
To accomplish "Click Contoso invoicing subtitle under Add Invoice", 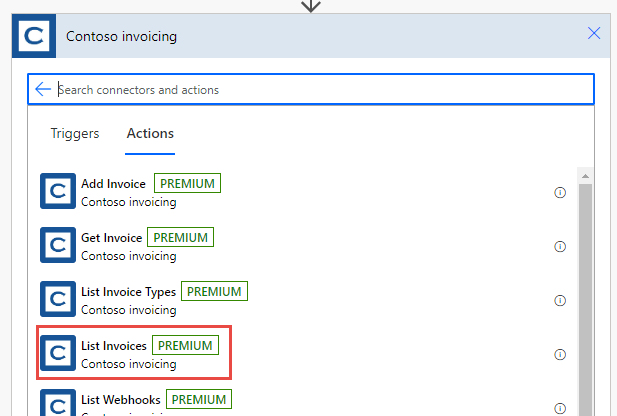I will tap(129, 202).
